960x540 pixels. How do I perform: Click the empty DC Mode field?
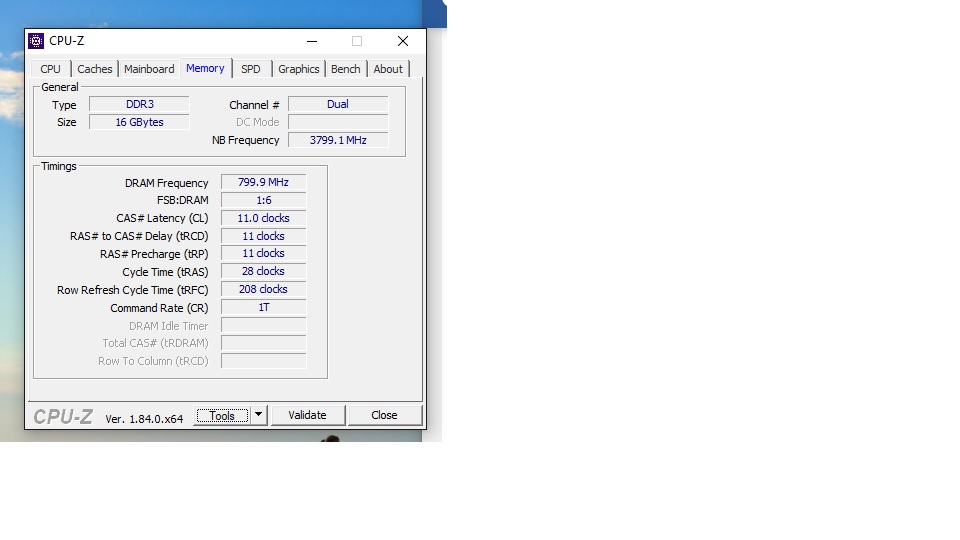point(338,122)
